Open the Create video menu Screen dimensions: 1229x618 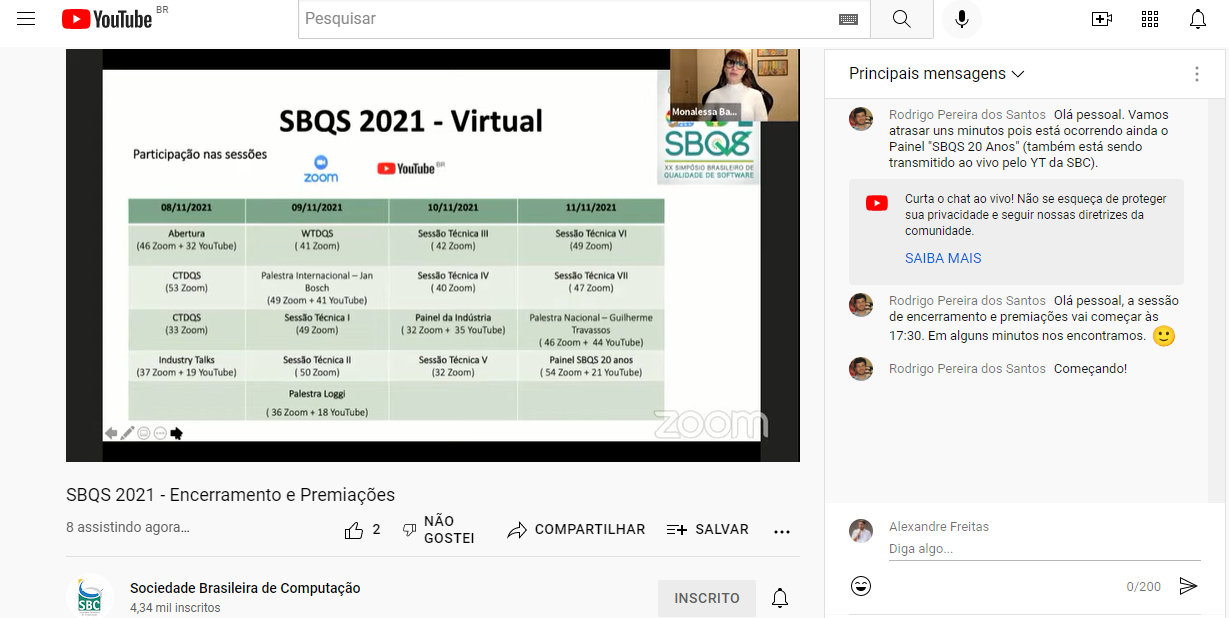tap(1101, 19)
